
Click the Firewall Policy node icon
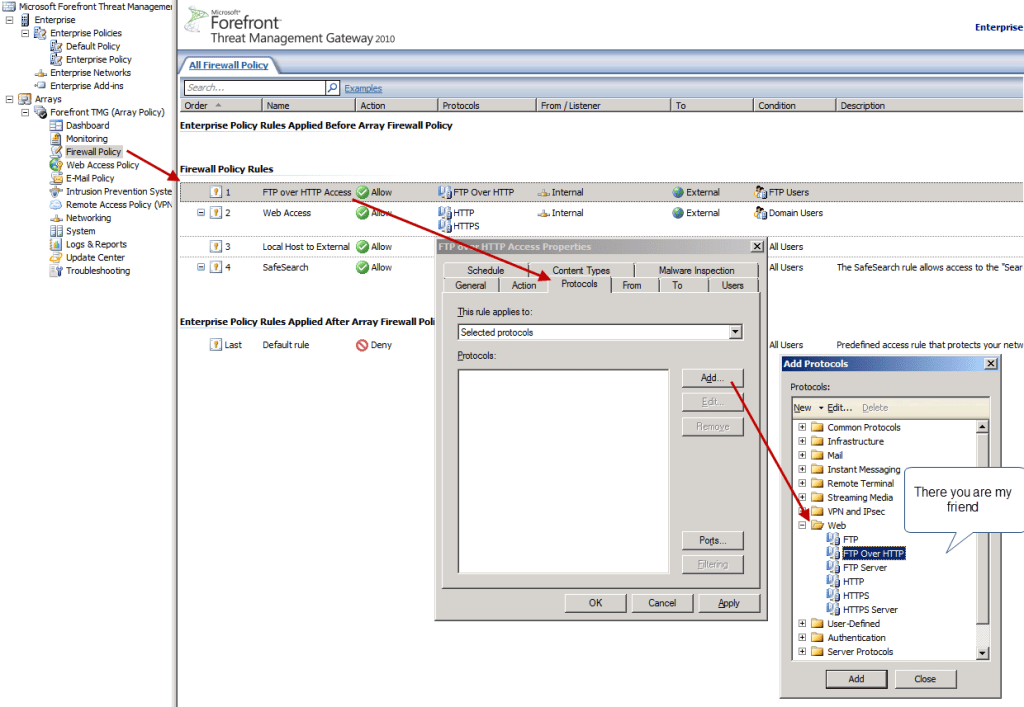pos(56,151)
